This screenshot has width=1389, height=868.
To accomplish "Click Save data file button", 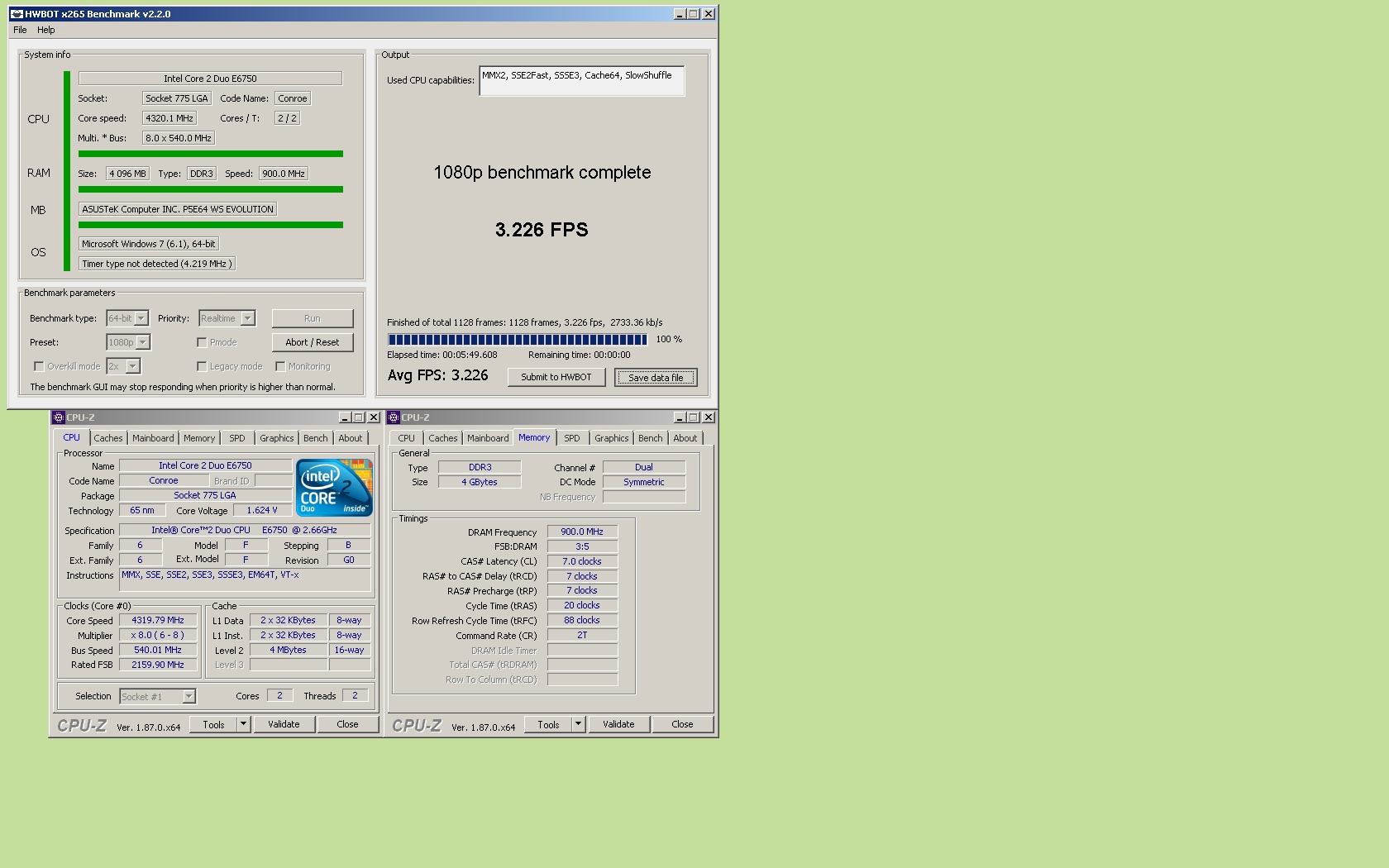I will pyautogui.click(x=656, y=378).
